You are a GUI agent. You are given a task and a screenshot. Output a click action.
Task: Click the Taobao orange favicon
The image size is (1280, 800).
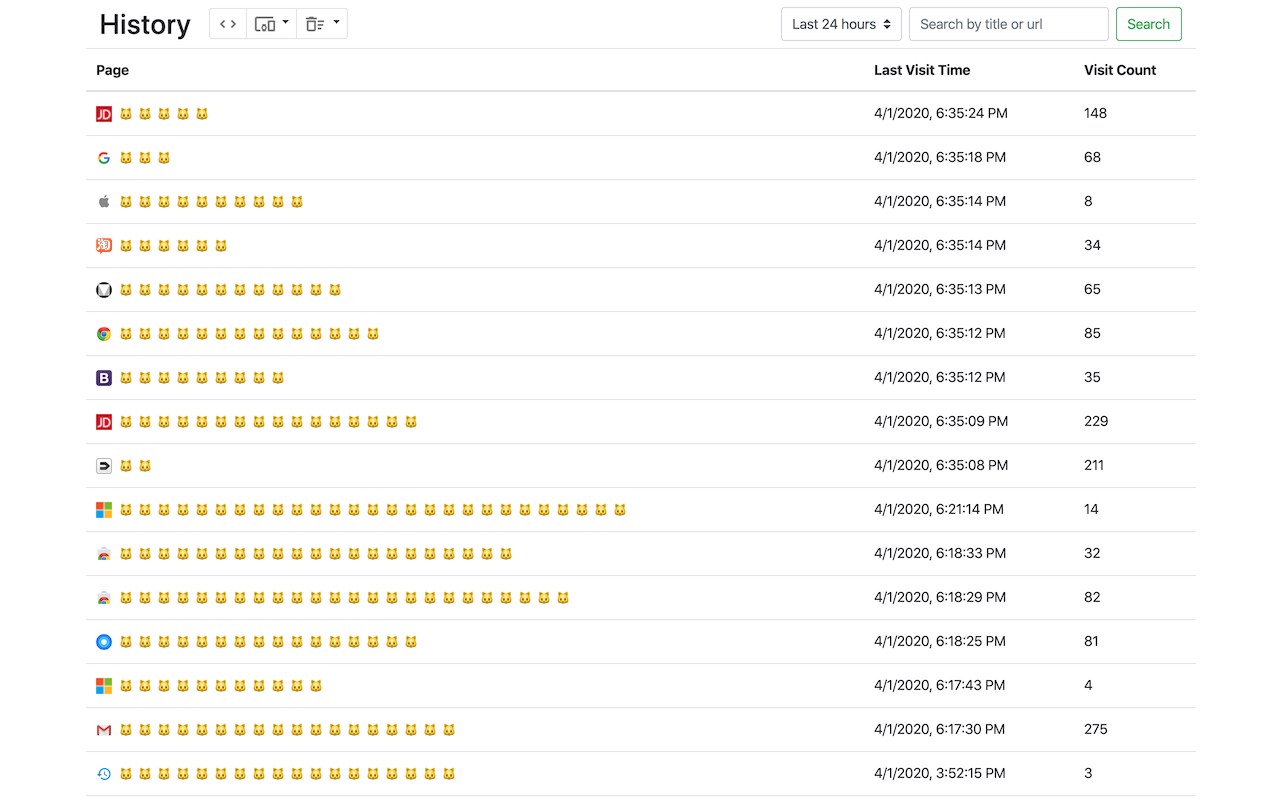[104, 246]
